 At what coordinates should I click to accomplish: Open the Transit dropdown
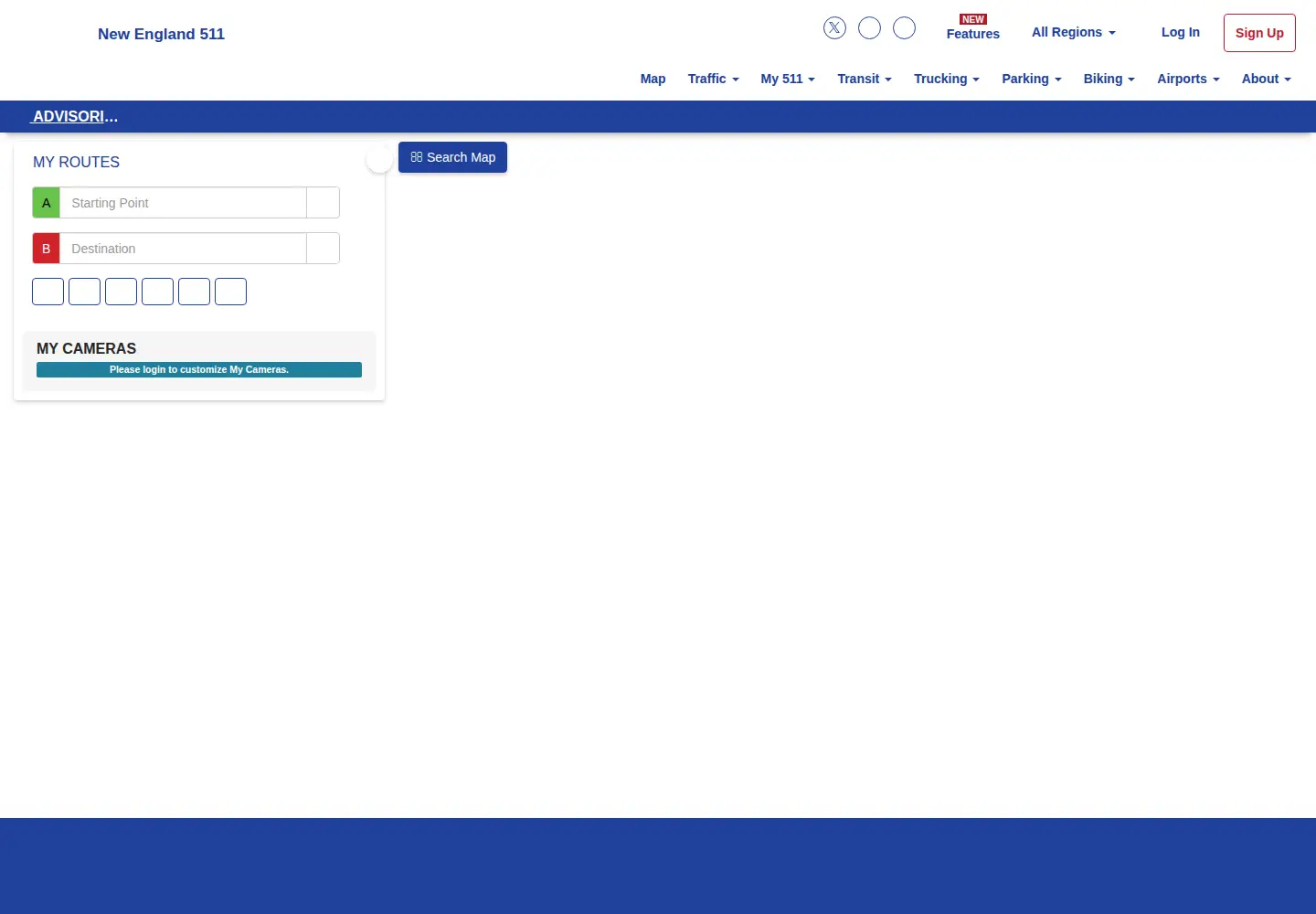865,79
